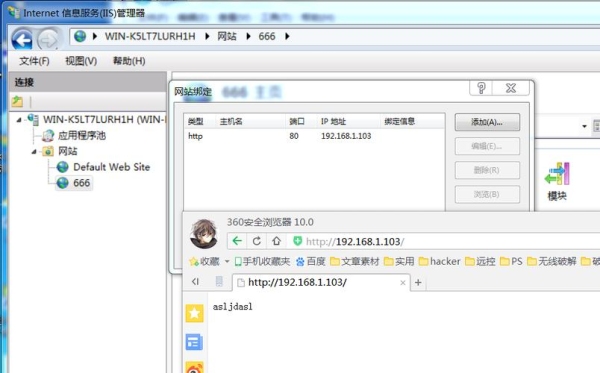Screen dimensions: 600x373
Task: Click the tab list back icon in browser
Action: coord(196,282)
